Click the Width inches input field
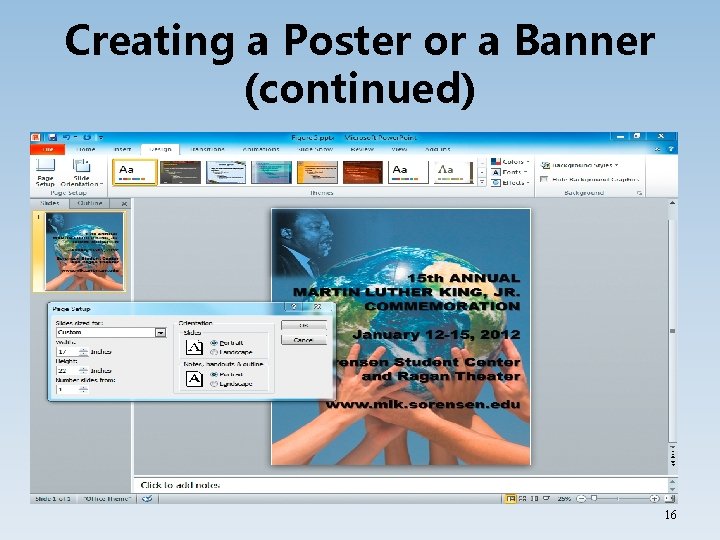Viewport: 720px width, 540px height. [x=67, y=352]
